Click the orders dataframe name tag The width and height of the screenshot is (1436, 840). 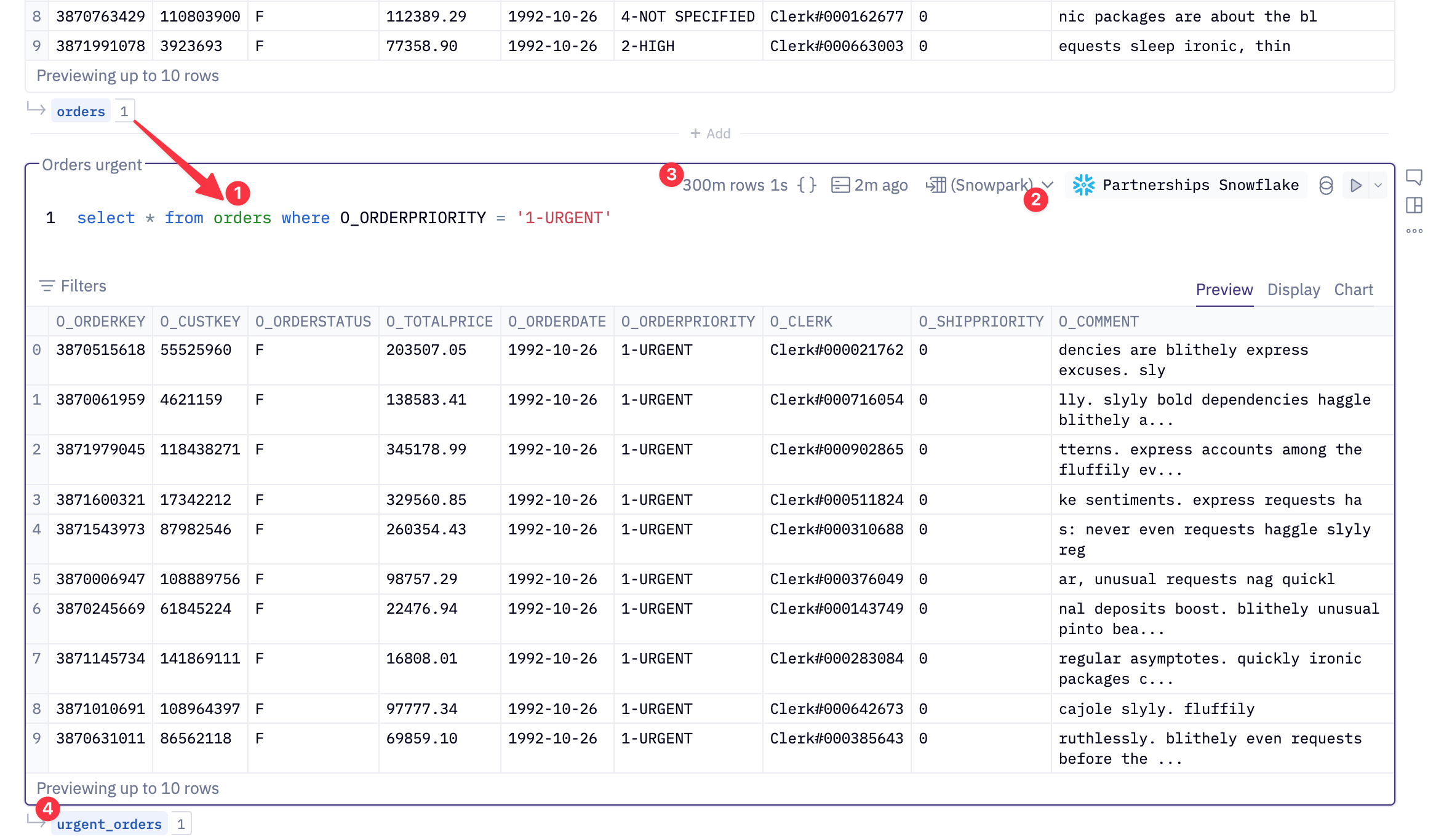[81, 111]
